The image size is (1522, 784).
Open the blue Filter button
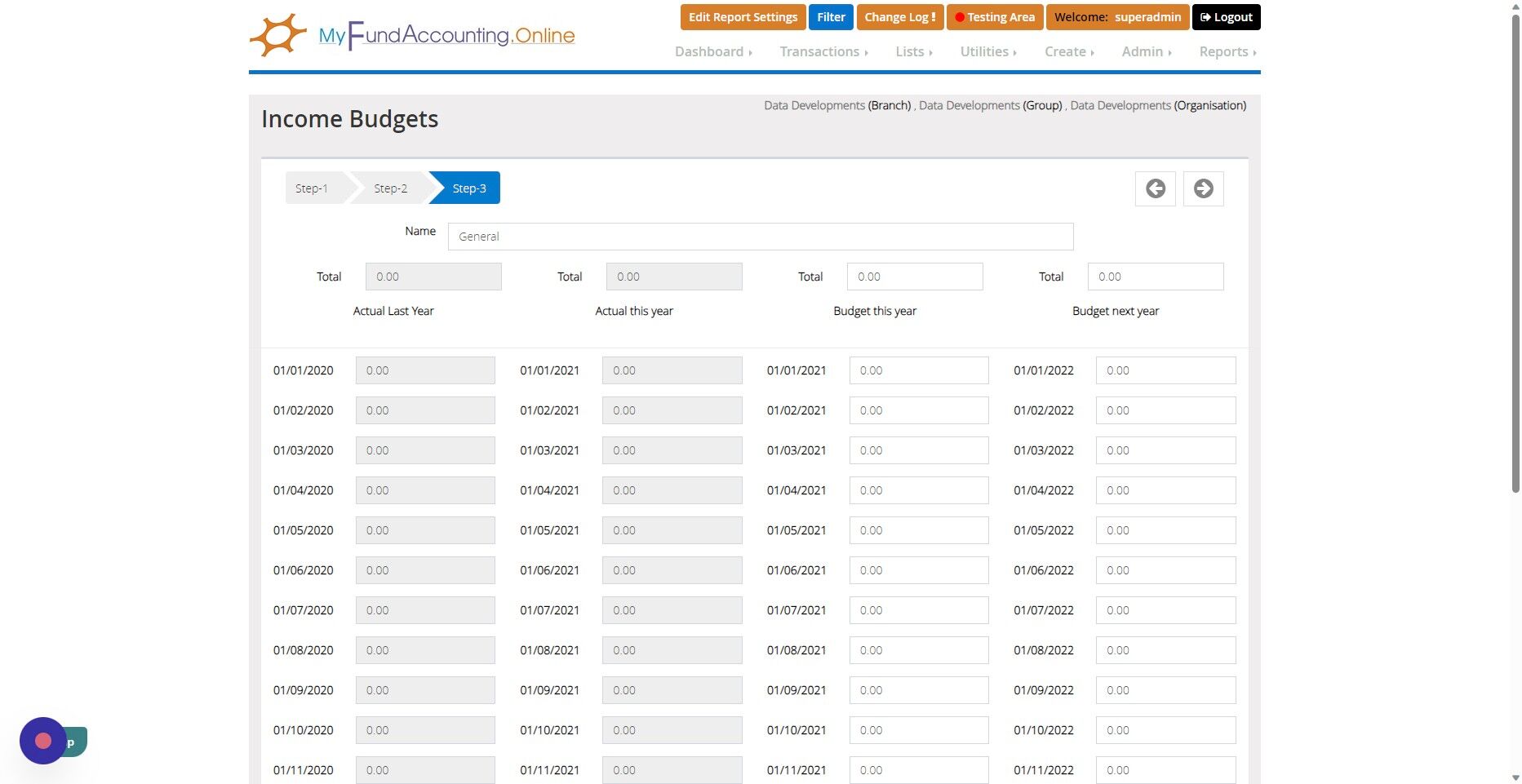pyautogui.click(x=831, y=17)
